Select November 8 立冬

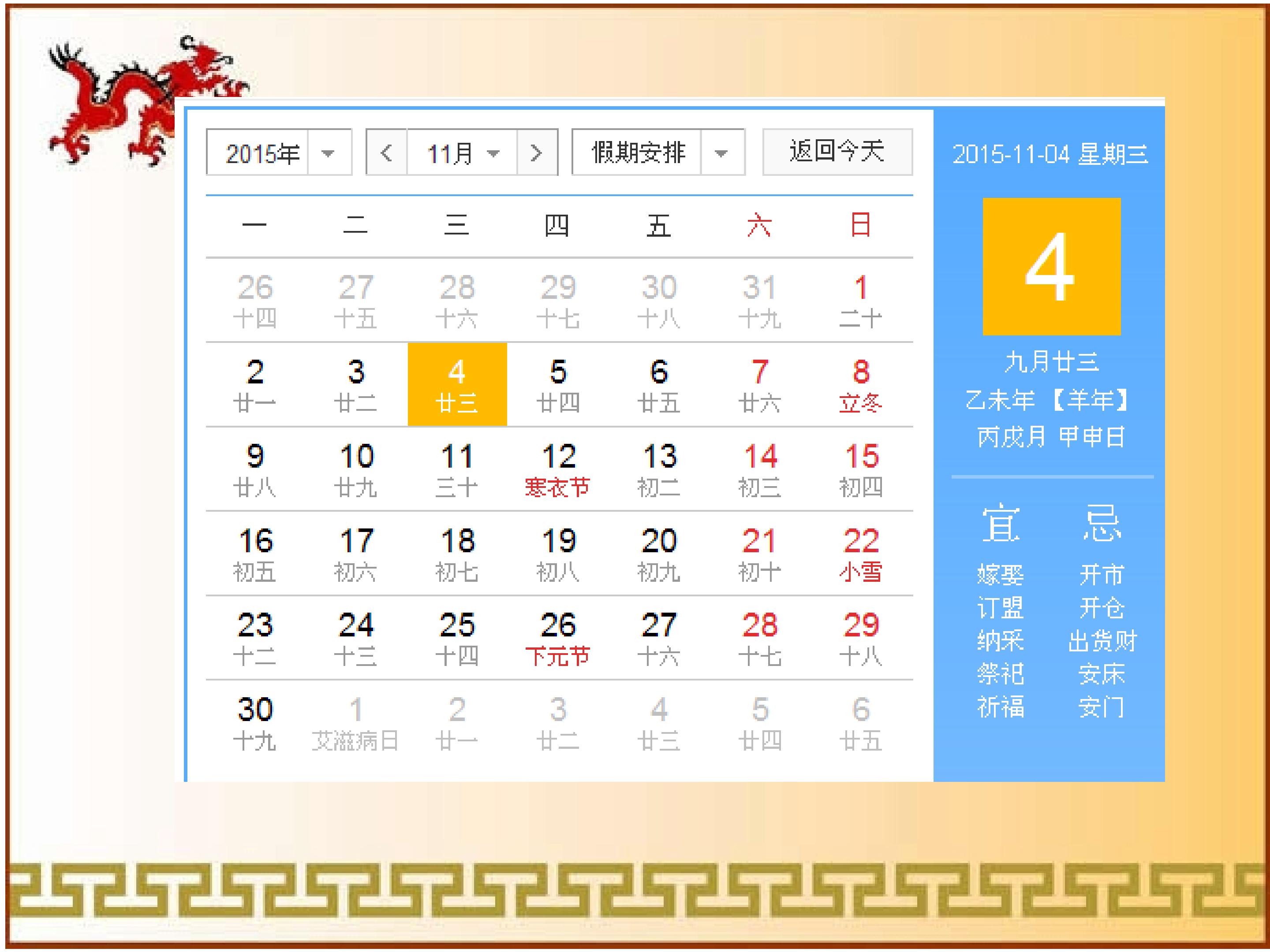(x=861, y=384)
